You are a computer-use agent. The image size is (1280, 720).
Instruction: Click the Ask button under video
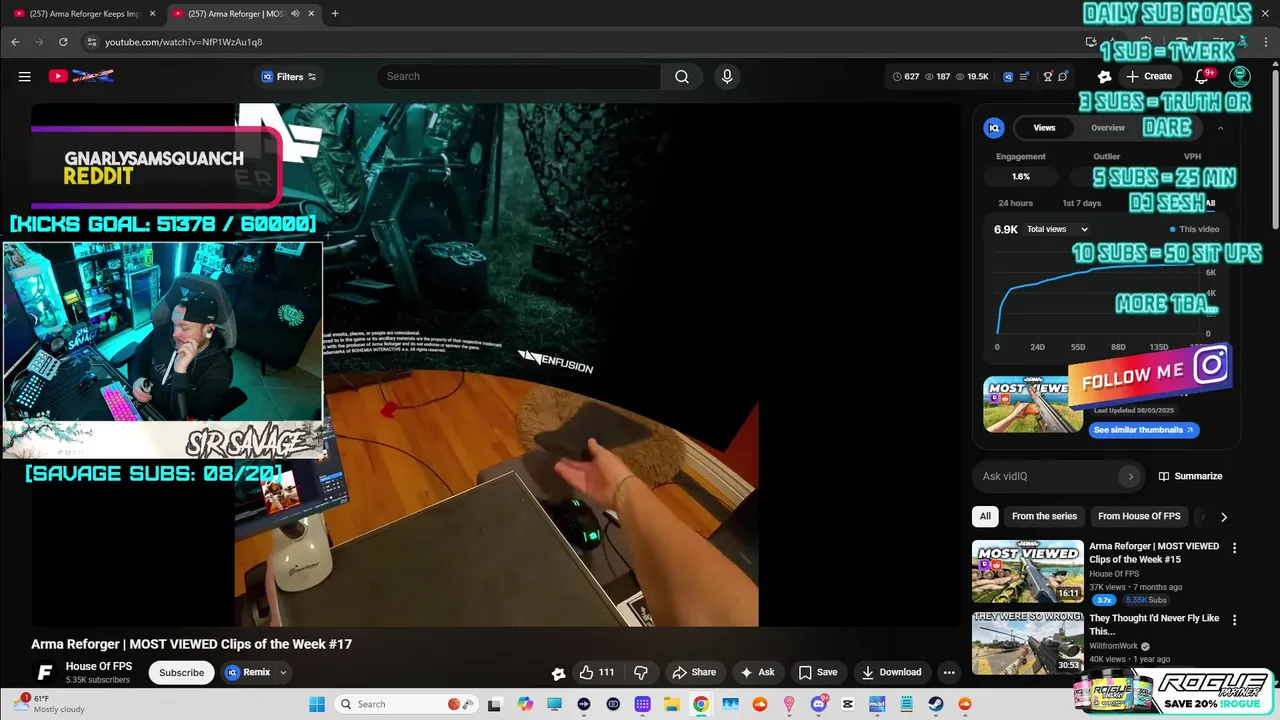click(757, 672)
